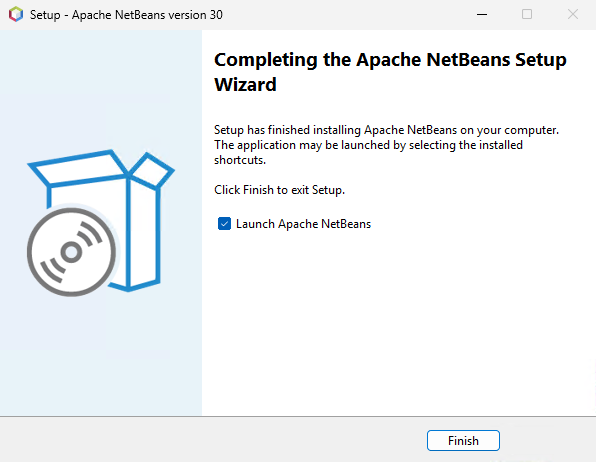
Task: Close the Setup wizard window
Action: point(572,14)
